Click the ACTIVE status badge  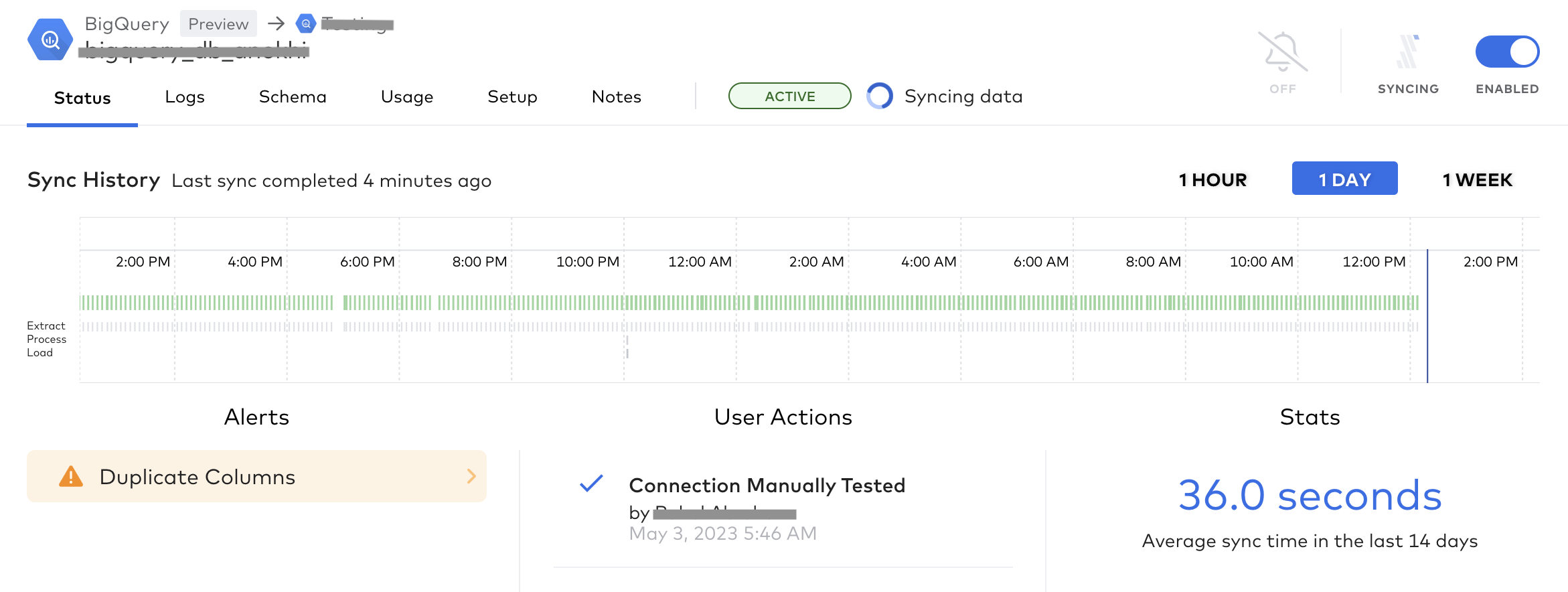pyautogui.click(x=790, y=96)
